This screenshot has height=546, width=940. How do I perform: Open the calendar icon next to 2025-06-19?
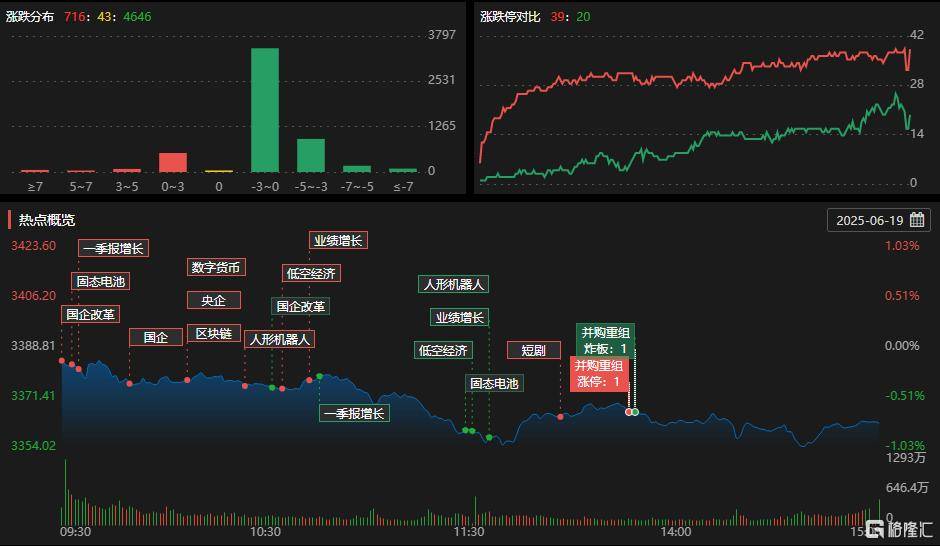pyautogui.click(x=917, y=220)
